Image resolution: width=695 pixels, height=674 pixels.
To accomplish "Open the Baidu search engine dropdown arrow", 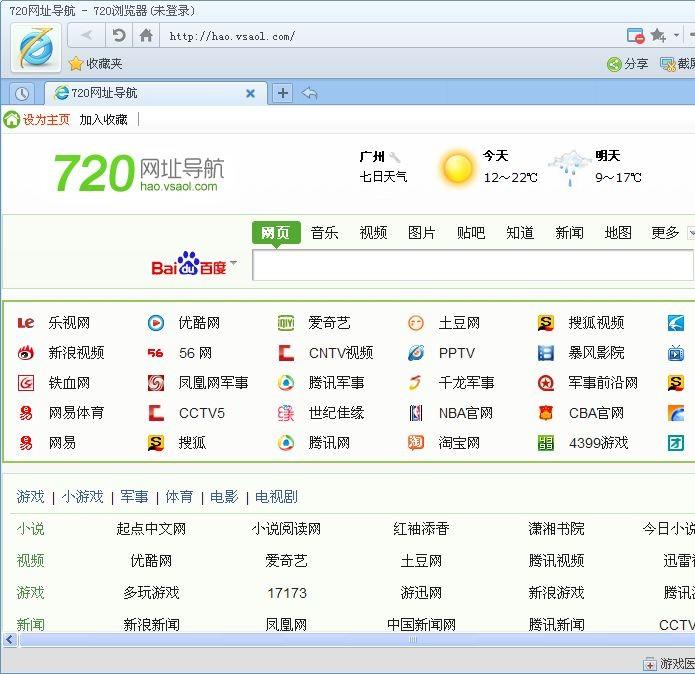I will click(x=234, y=265).
